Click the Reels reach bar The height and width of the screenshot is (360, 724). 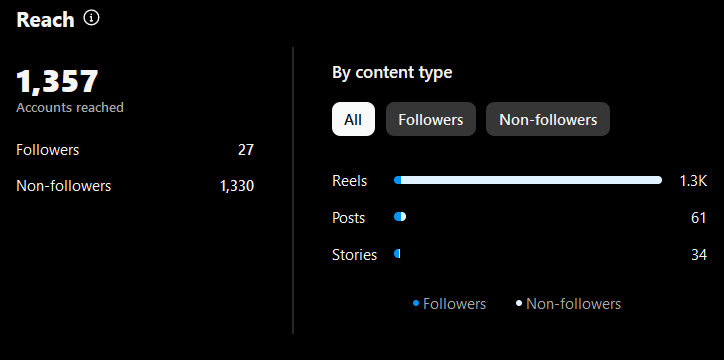tap(528, 180)
